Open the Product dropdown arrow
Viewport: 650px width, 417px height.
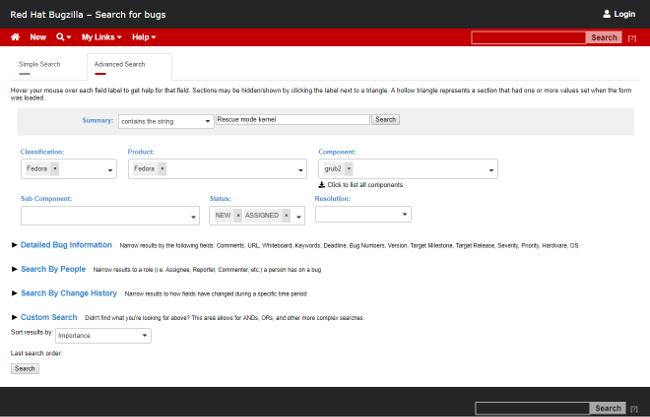(301, 170)
